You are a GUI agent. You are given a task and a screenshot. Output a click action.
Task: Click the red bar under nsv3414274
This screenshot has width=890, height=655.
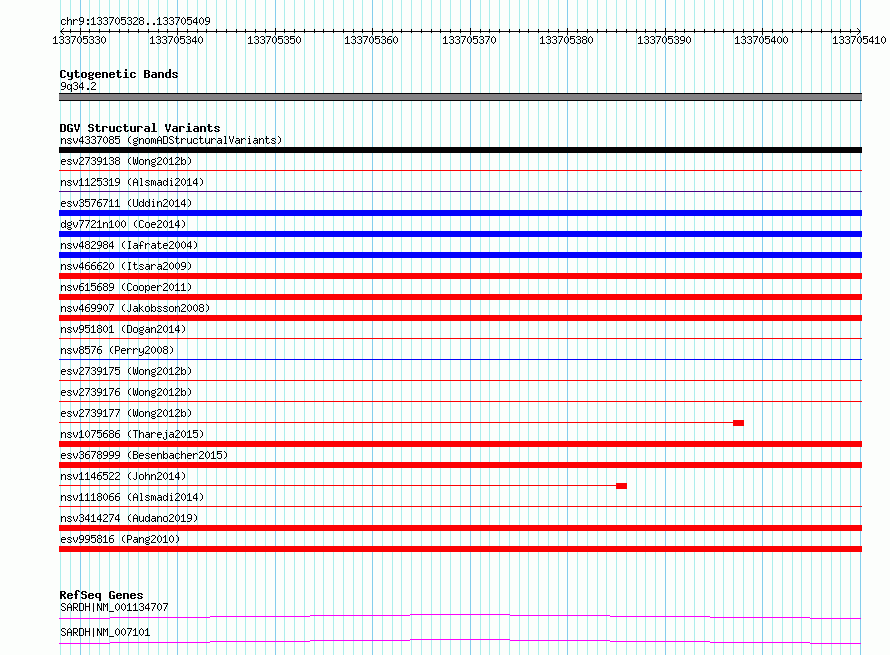[x=460, y=528]
